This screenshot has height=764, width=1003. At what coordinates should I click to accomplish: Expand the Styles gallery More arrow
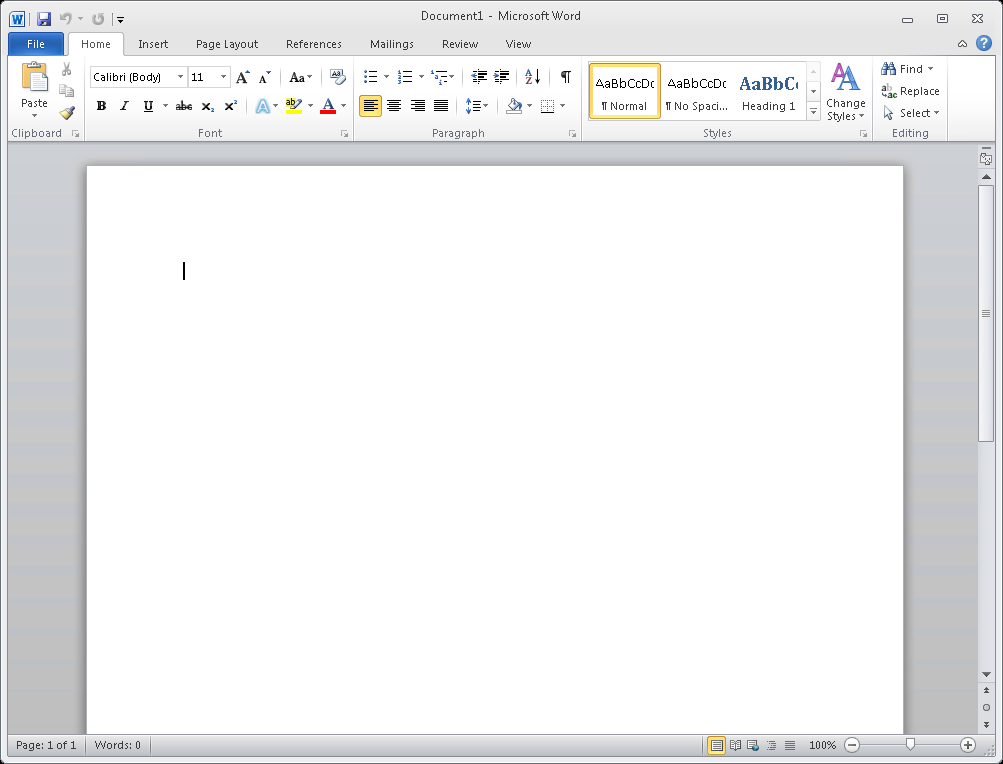click(x=813, y=112)
